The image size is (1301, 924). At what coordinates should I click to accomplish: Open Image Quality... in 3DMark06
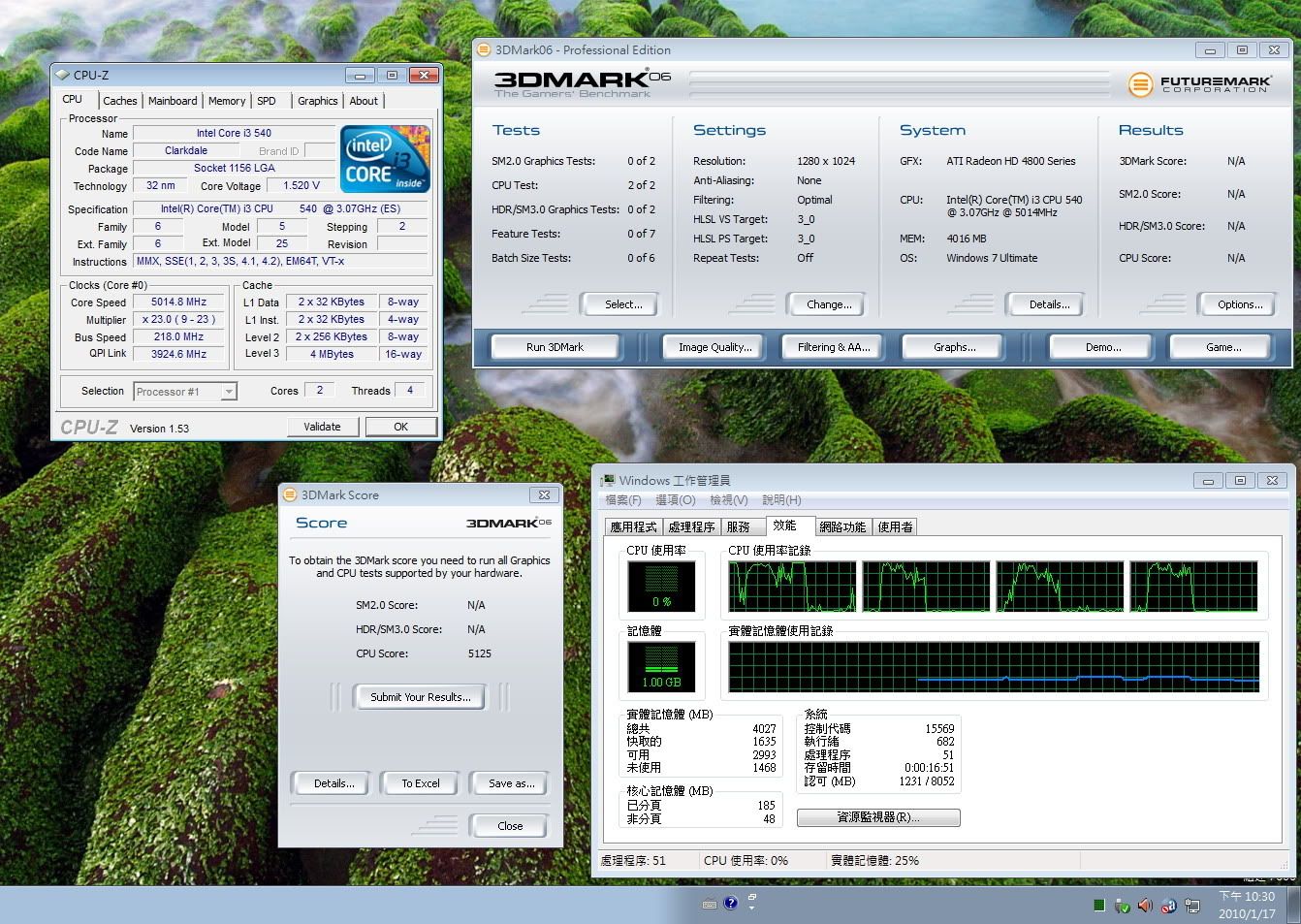tap(715, 347)
